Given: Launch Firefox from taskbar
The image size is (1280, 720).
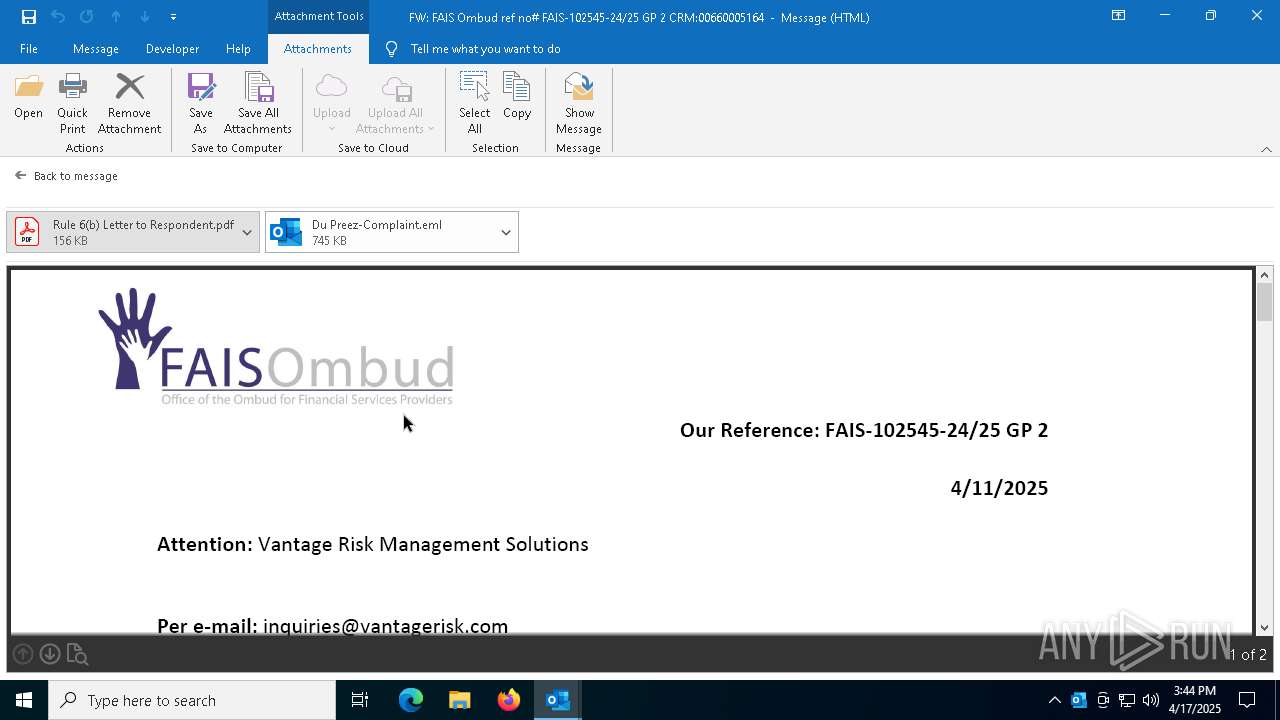Looking at the screenshot, I should [509, 700].
